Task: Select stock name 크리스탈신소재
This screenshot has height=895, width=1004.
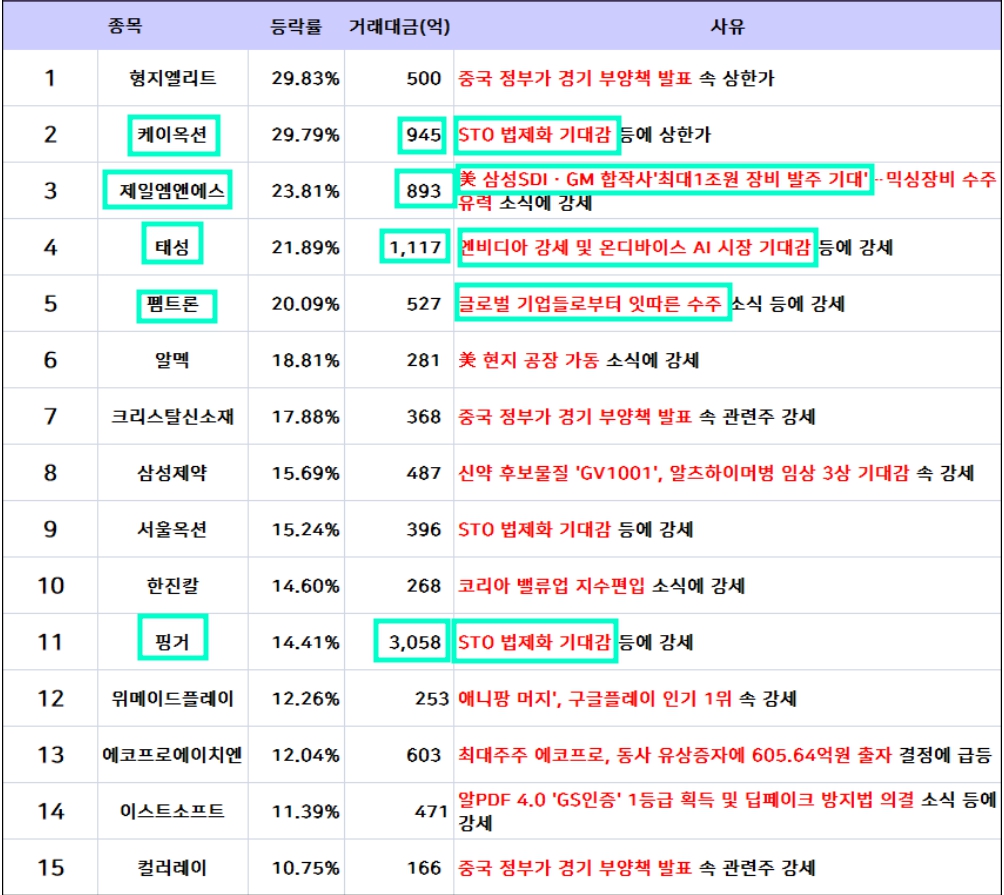Action: pyautogui.click(x=173, y=416)
